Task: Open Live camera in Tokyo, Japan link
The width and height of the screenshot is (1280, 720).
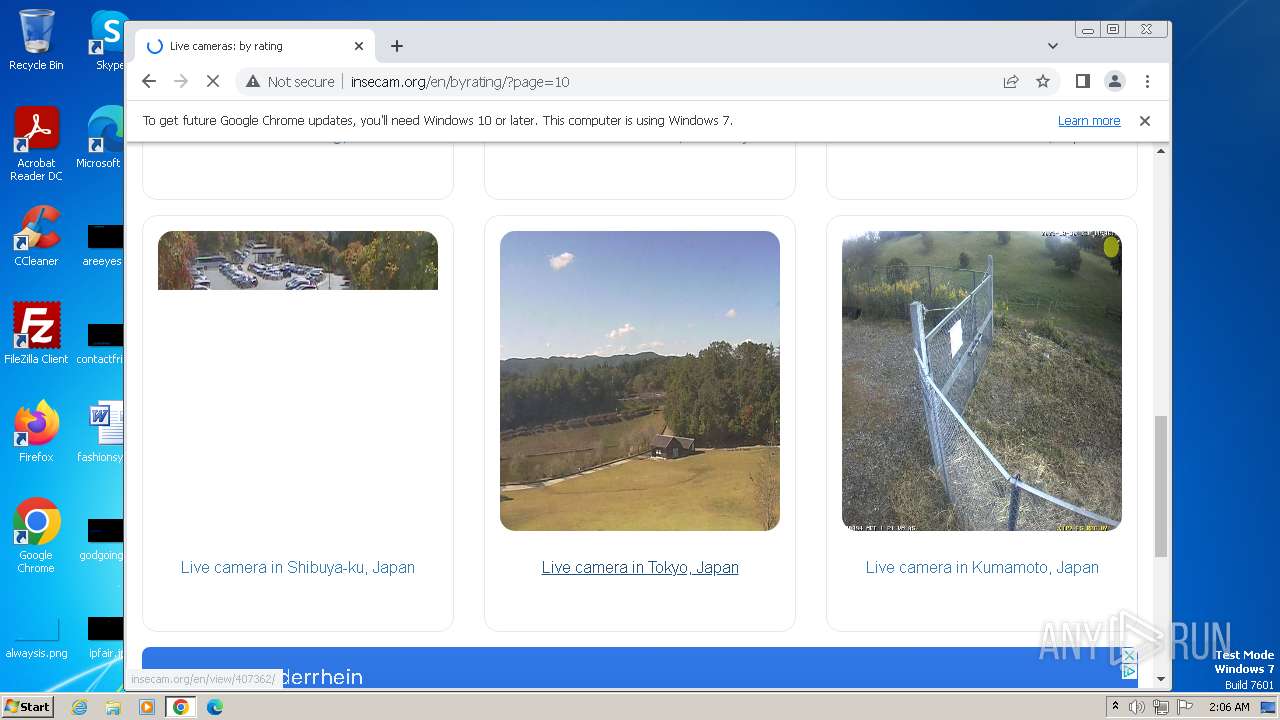Action: click(x=640, y=567)
